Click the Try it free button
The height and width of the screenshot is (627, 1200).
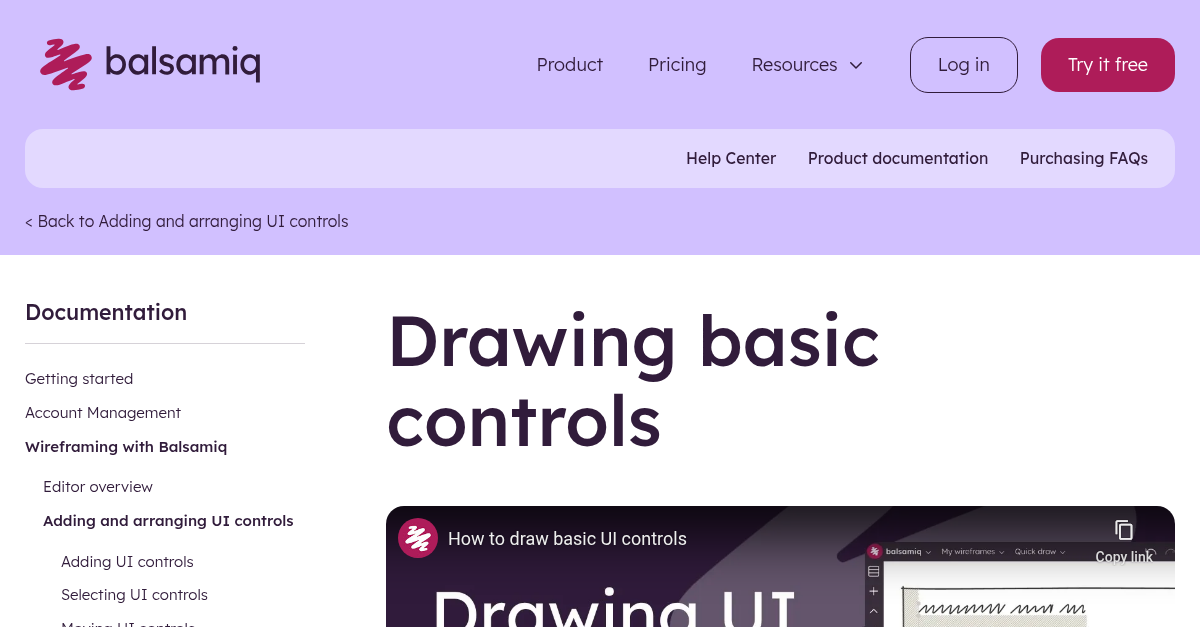[x=1107, y=65]
